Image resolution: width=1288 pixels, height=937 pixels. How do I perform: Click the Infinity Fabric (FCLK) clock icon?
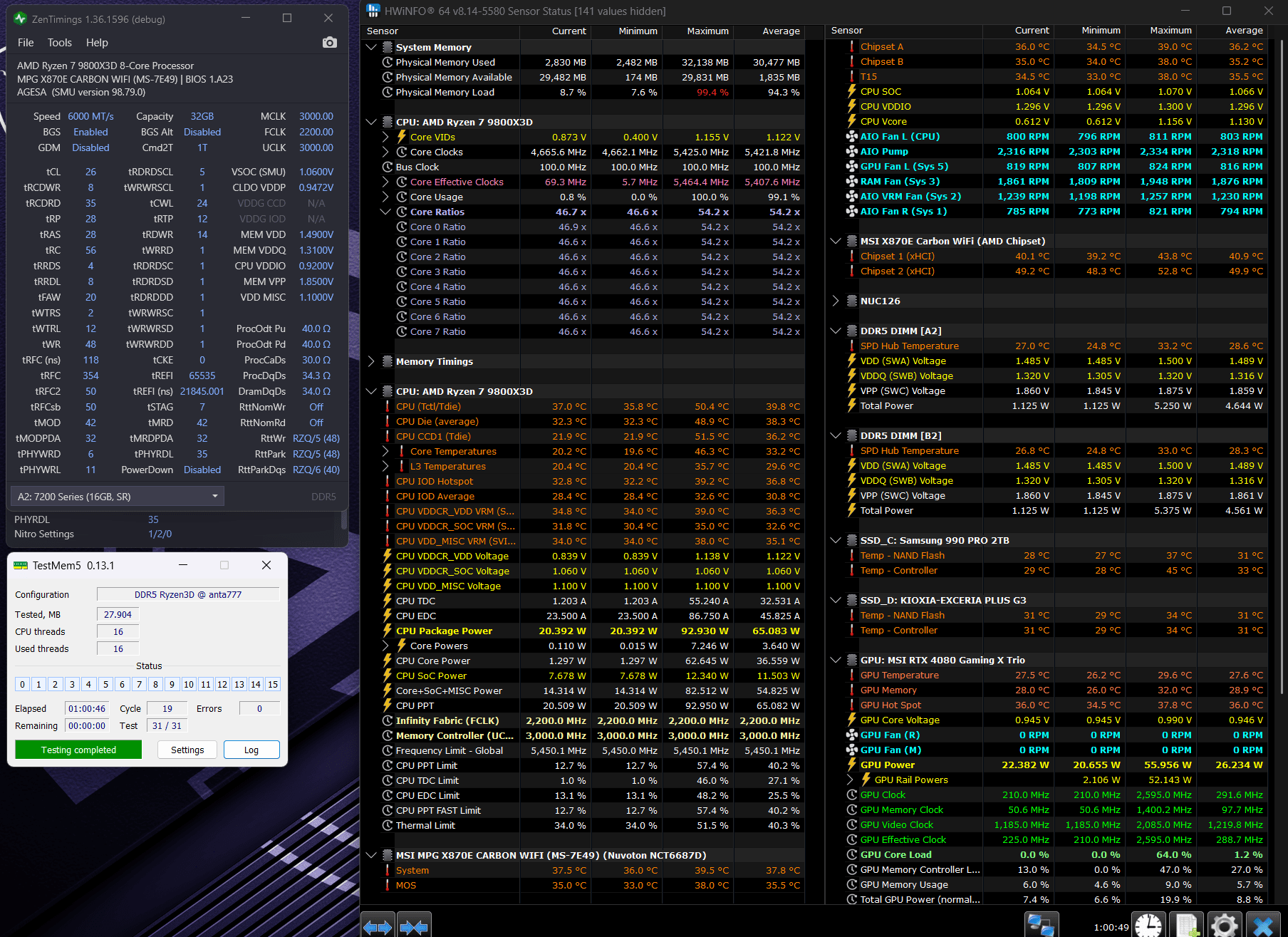(388, 720)
